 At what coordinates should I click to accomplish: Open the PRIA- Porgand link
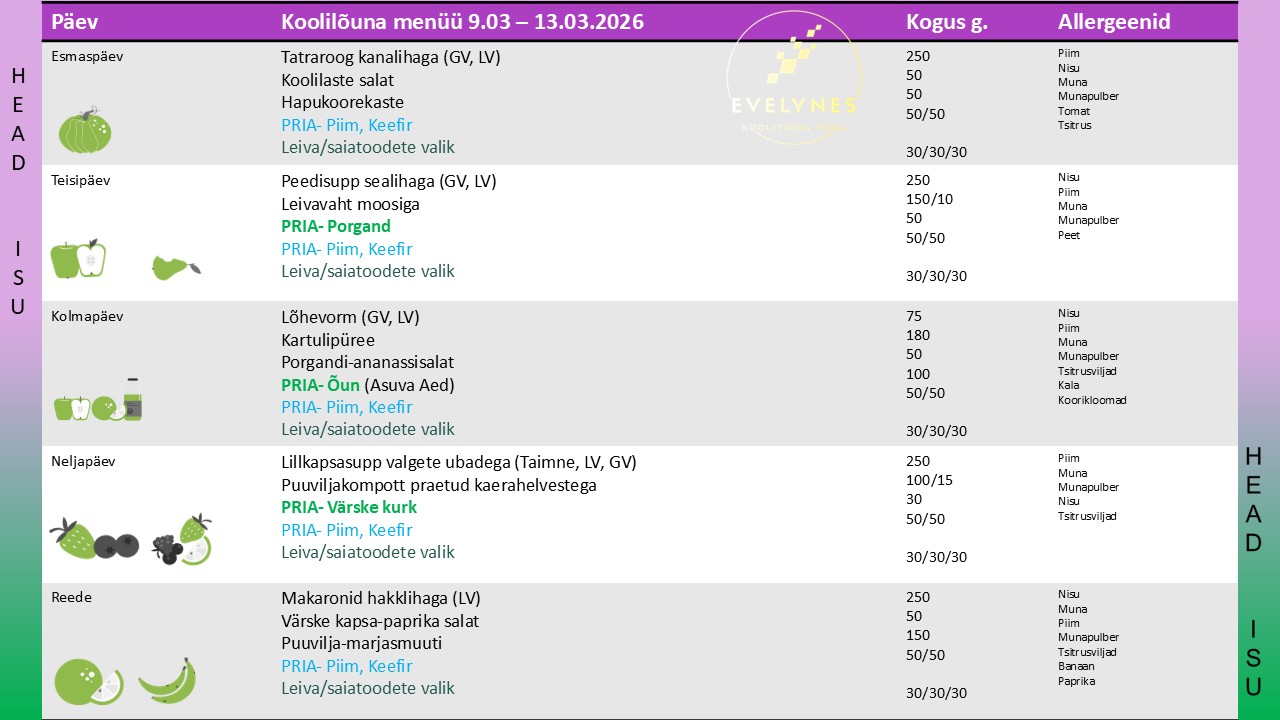[x=335, y=227]
